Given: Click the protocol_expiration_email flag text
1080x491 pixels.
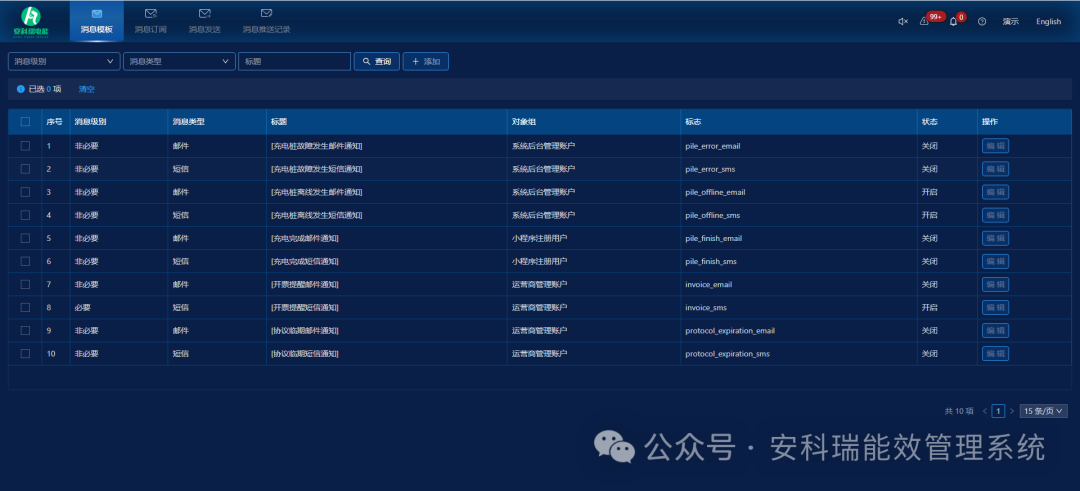Looking at the screenshot, I should [x=730, y=331].
